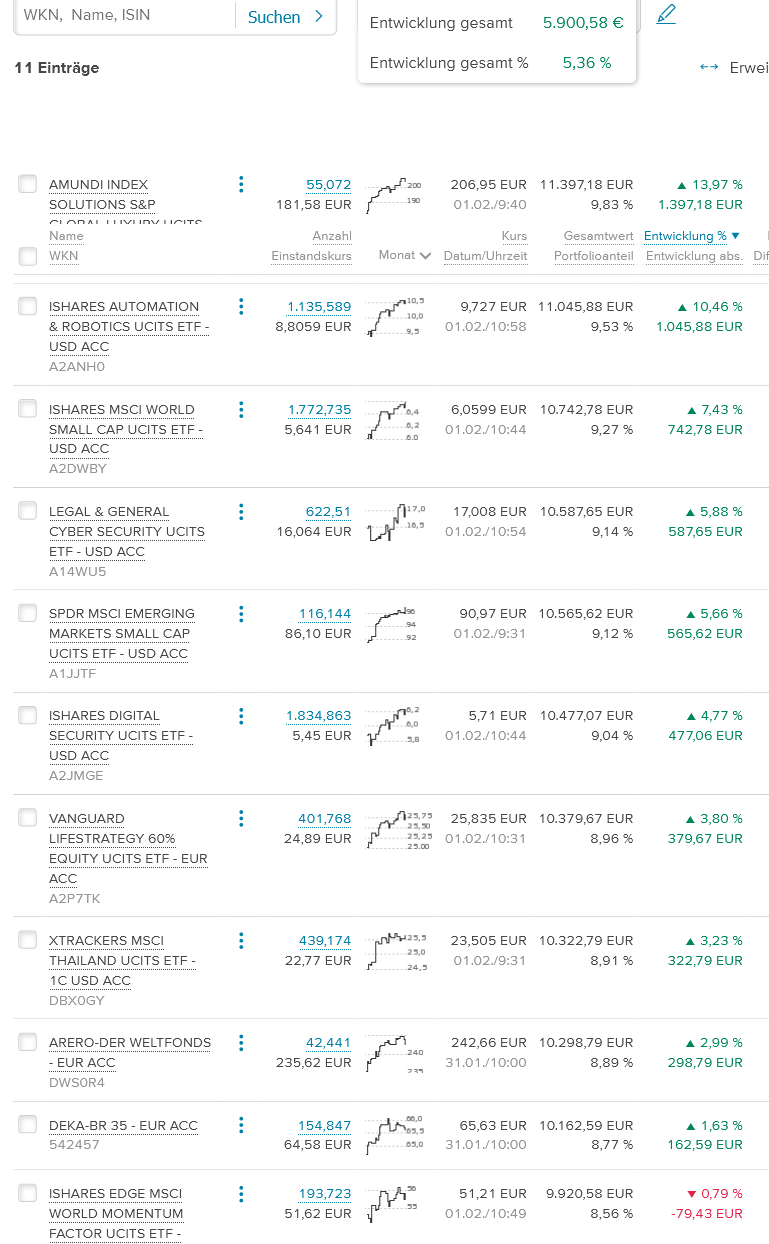Click the Suchen search button

point(285,17)
